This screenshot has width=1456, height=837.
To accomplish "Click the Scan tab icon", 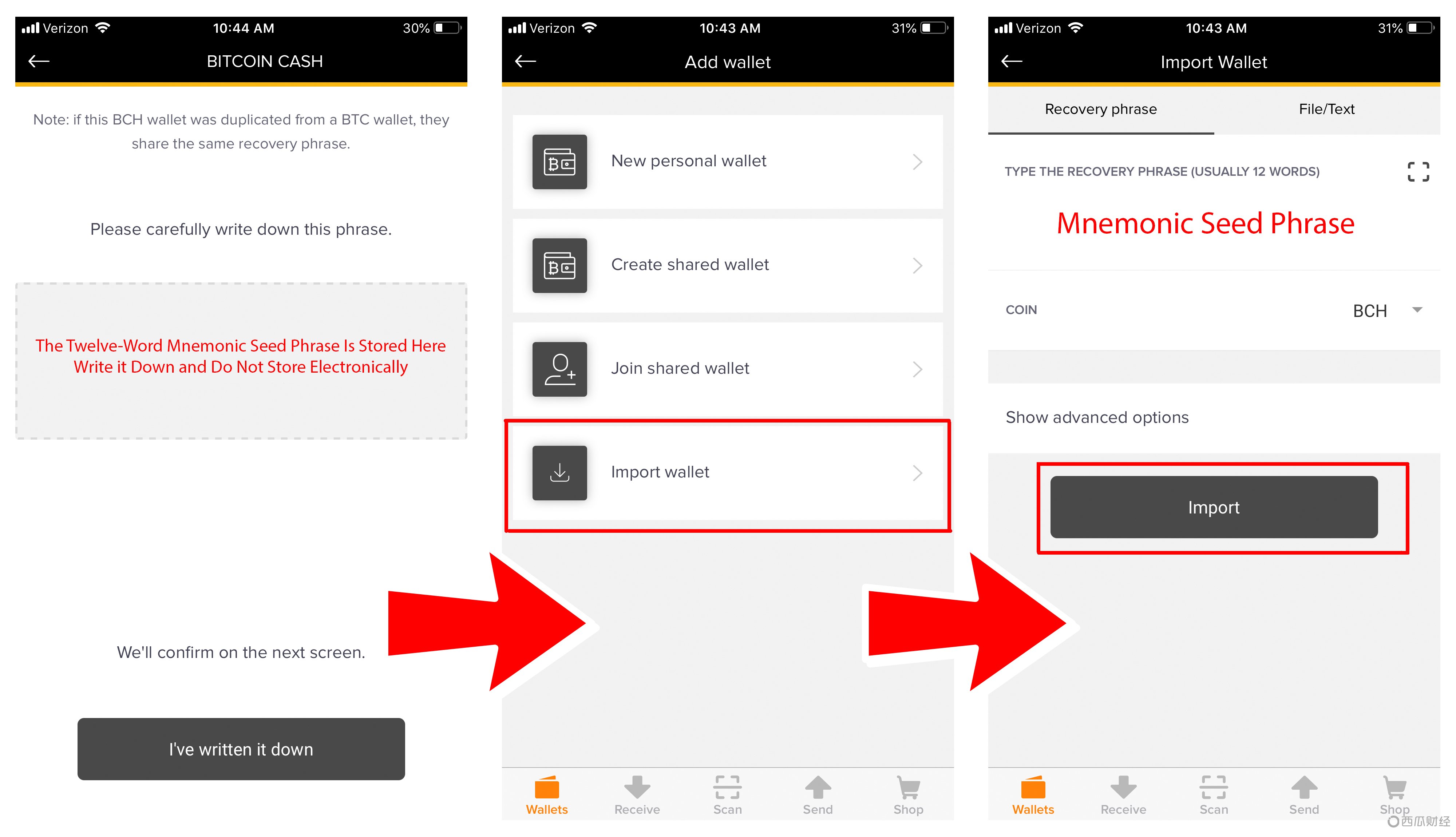I will pyautogui.click(x=728, y=799).
